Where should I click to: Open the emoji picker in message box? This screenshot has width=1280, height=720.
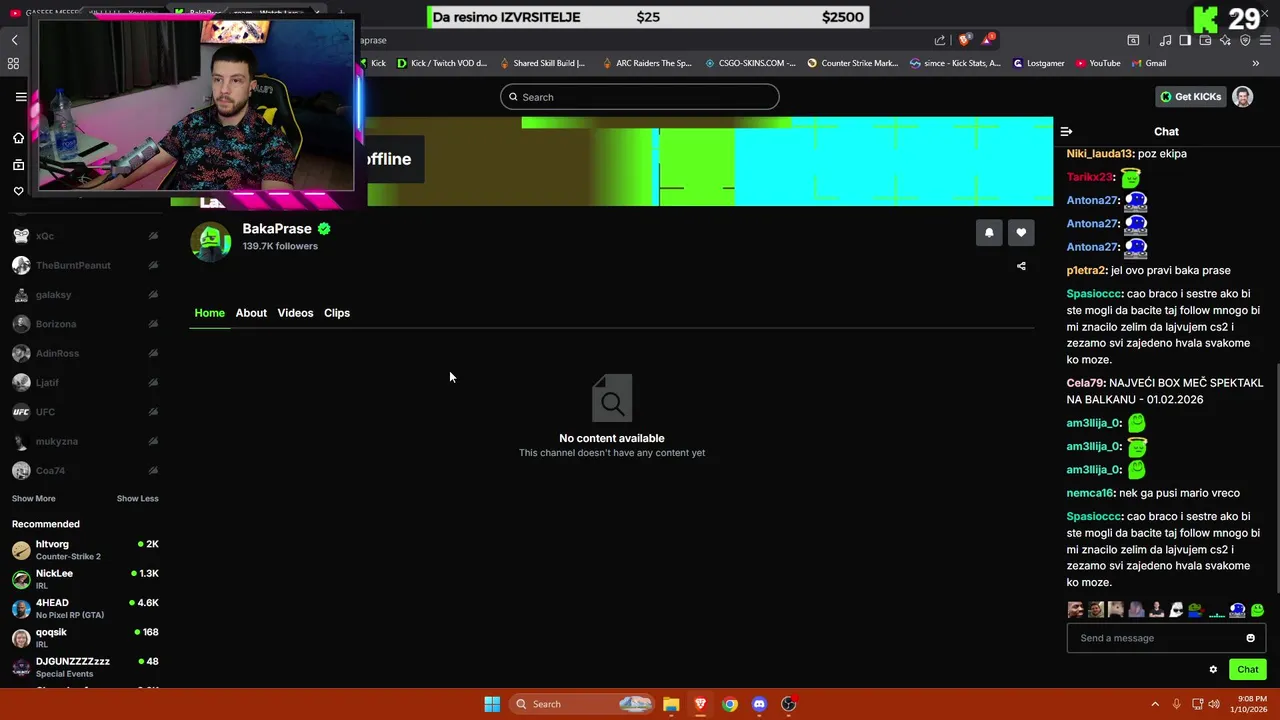pyautogui.click(x=1250, y=638)
